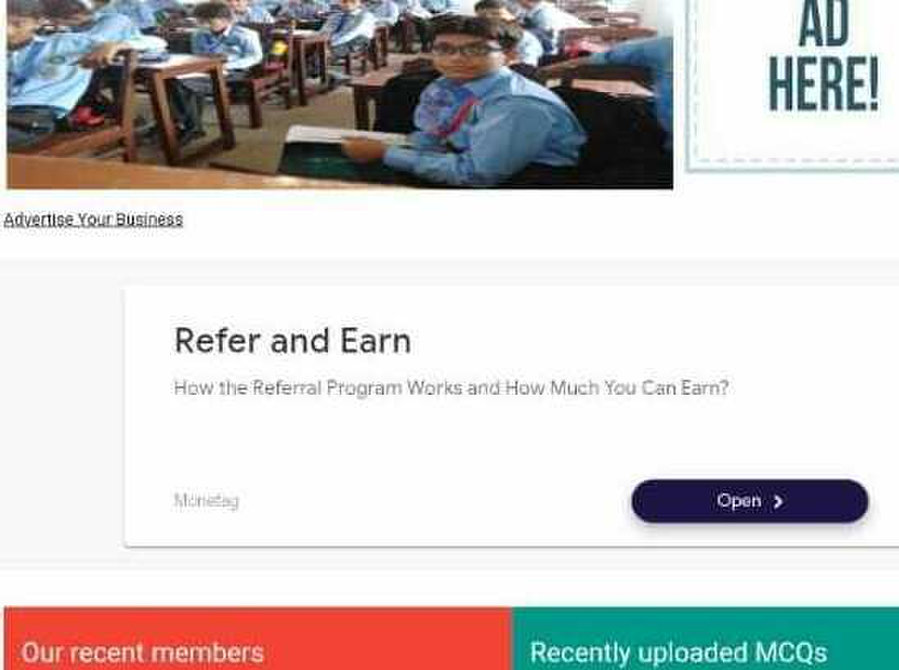Open the Advertise Your Business link

pos(93,220)
